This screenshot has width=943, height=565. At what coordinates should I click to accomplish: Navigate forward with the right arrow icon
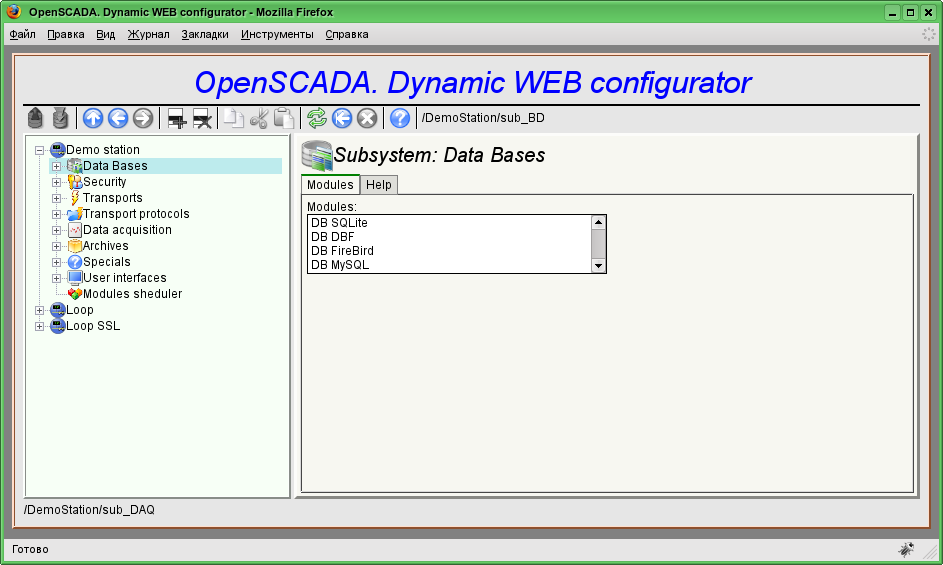(143, 118)
